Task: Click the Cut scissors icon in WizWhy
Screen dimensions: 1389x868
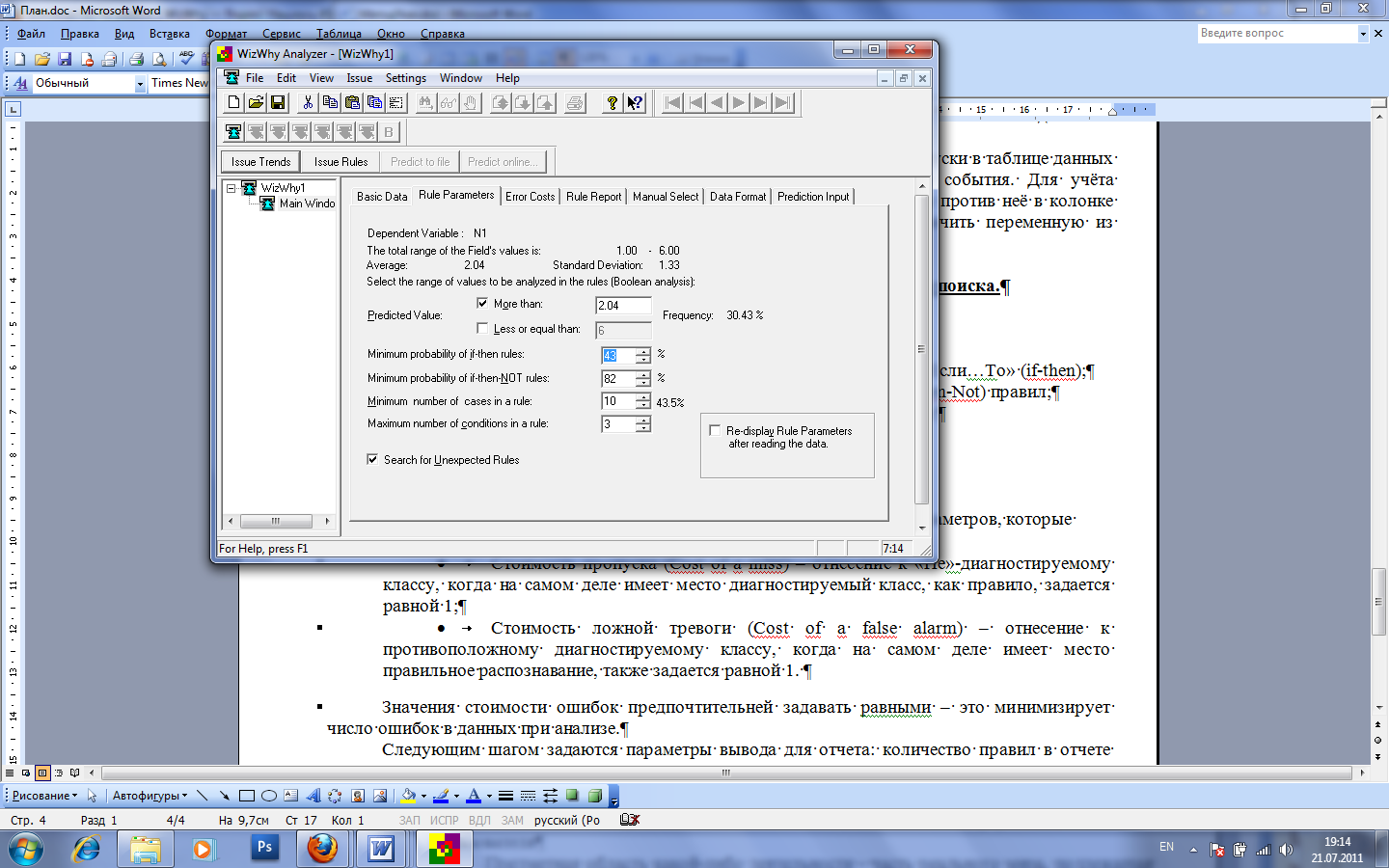Action: click(x=308, y=103)
